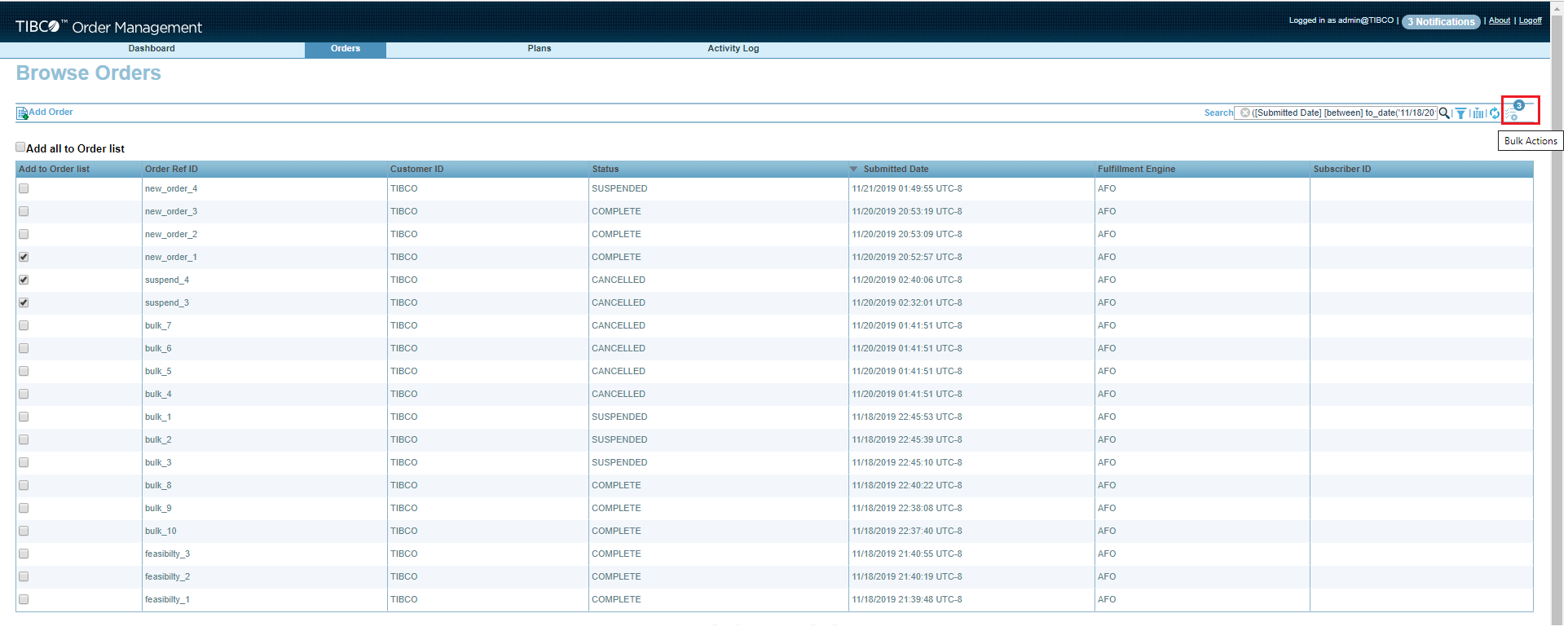Image resolution: width=1568 pixels, height=631 pixels.
Task: Uncheck the suspend_3 row checkbox
Action: pos(24,302)
